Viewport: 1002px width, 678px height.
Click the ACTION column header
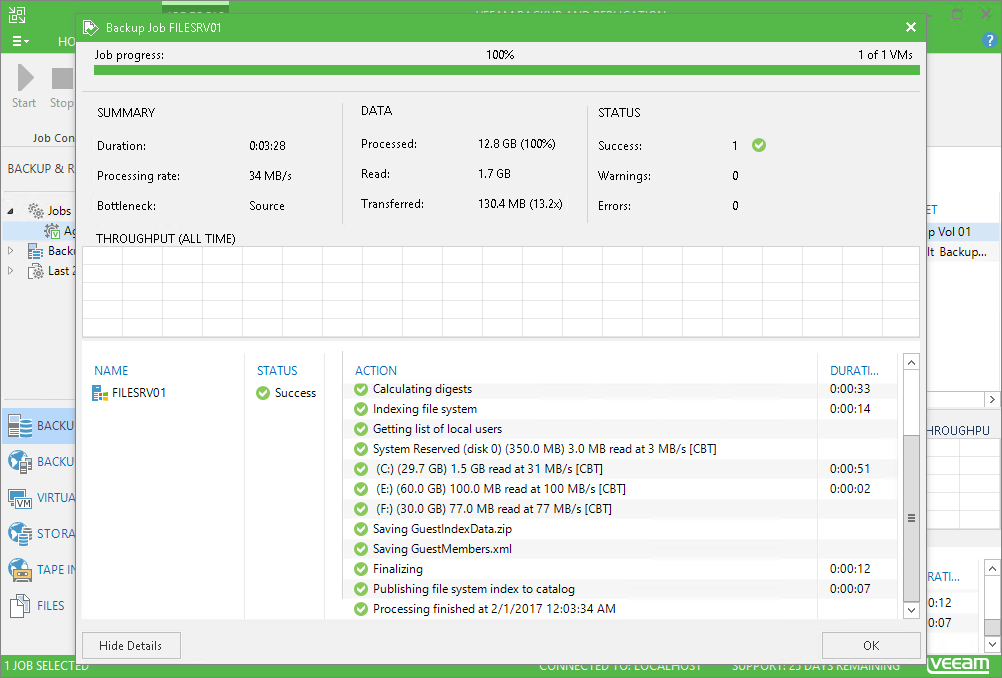pos(376,371)
